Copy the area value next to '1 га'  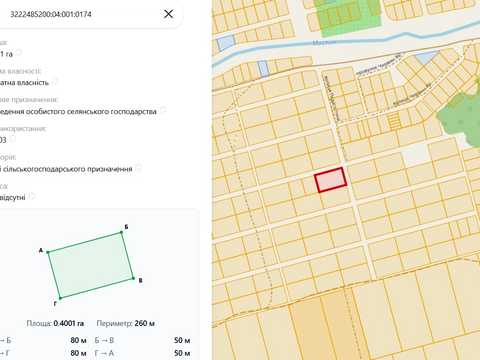coord(19,53)
